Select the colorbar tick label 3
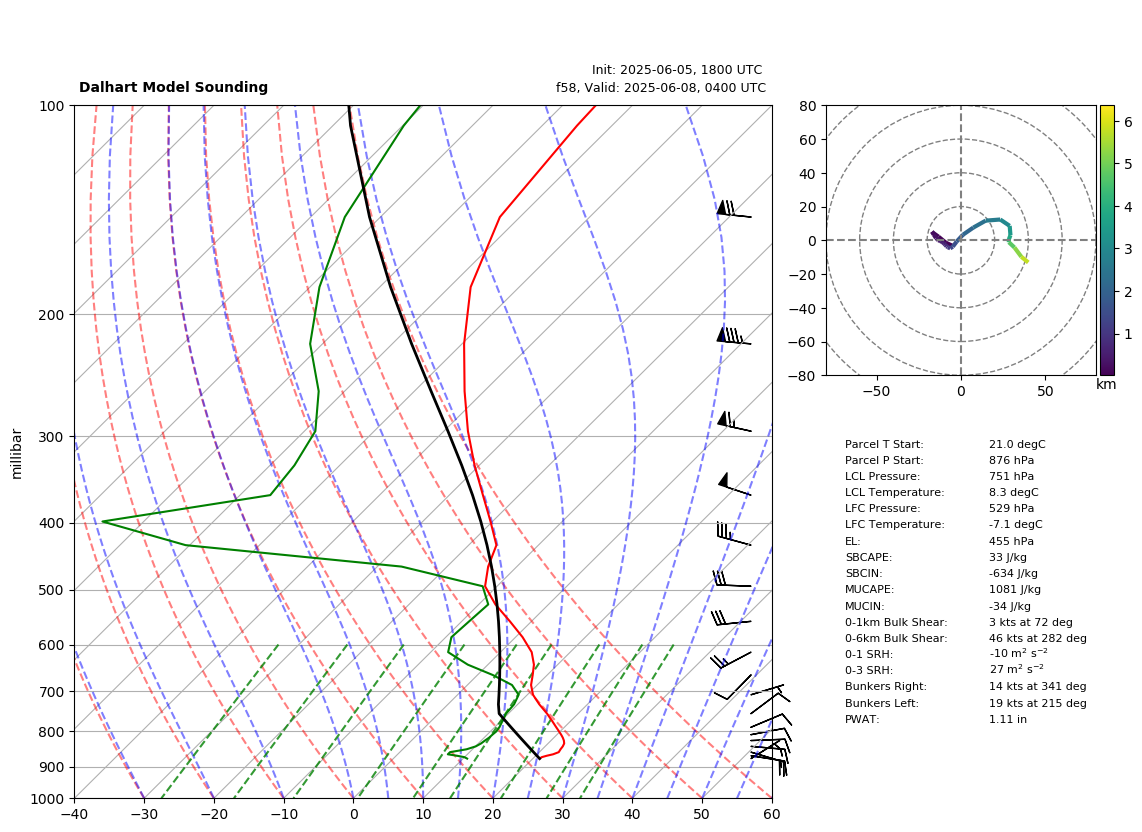Image resolution: width=1142 pixels, height=832 pixels. [1128, 249]
